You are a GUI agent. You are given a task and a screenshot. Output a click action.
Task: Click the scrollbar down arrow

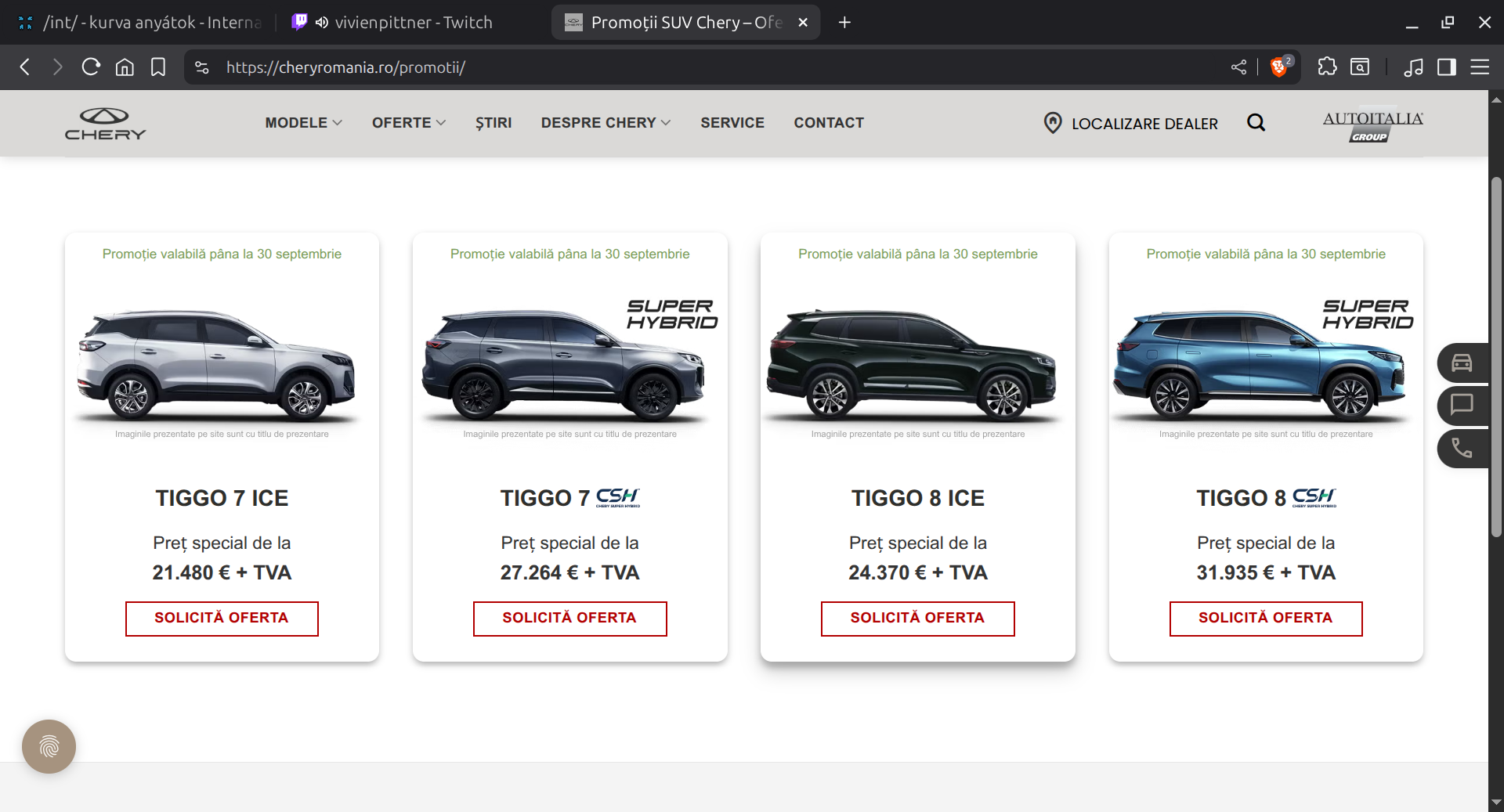1496,803
